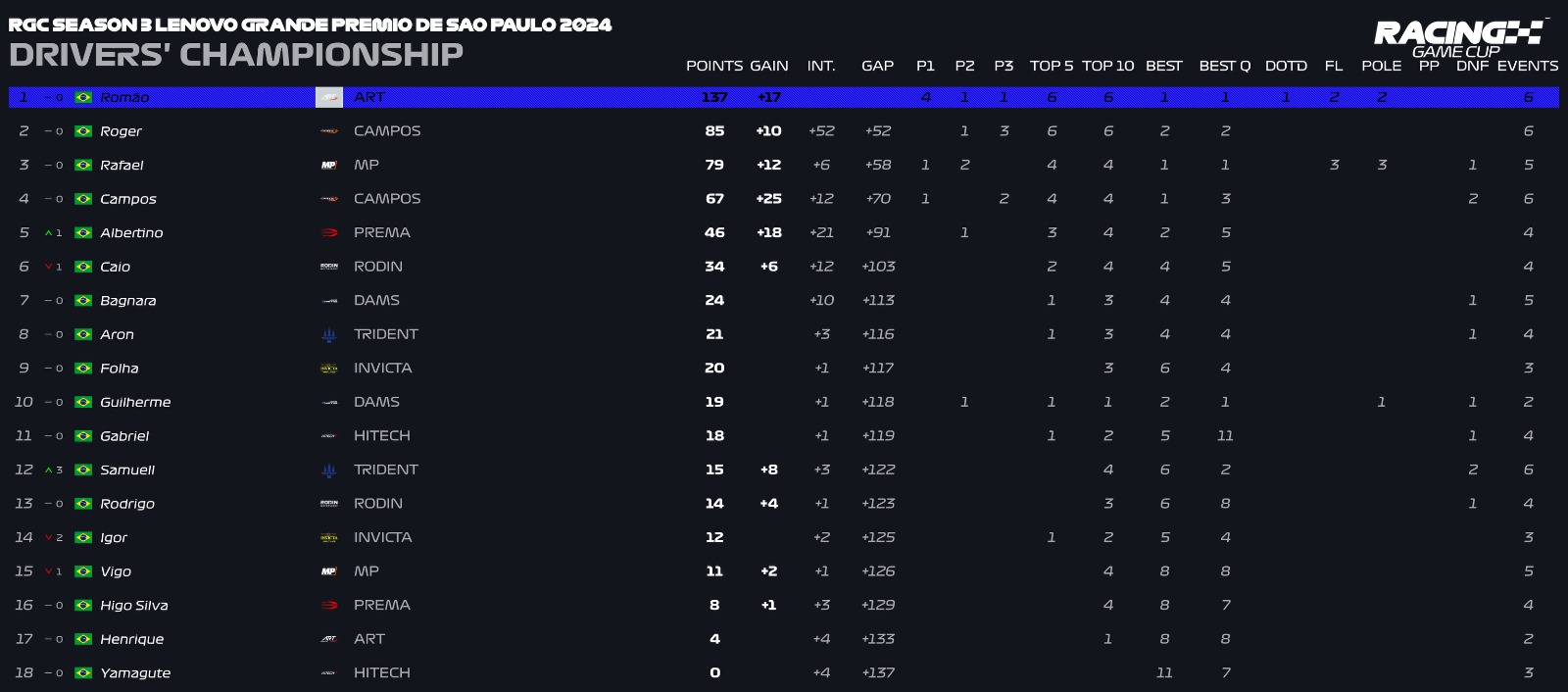1568x692 pixels.
Task: Click the ART team logo beside Romão
Action: 329,97
